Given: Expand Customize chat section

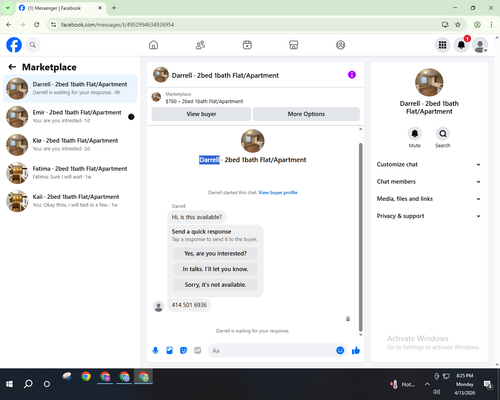Looking at the screenshot, I should click(429, 164).
